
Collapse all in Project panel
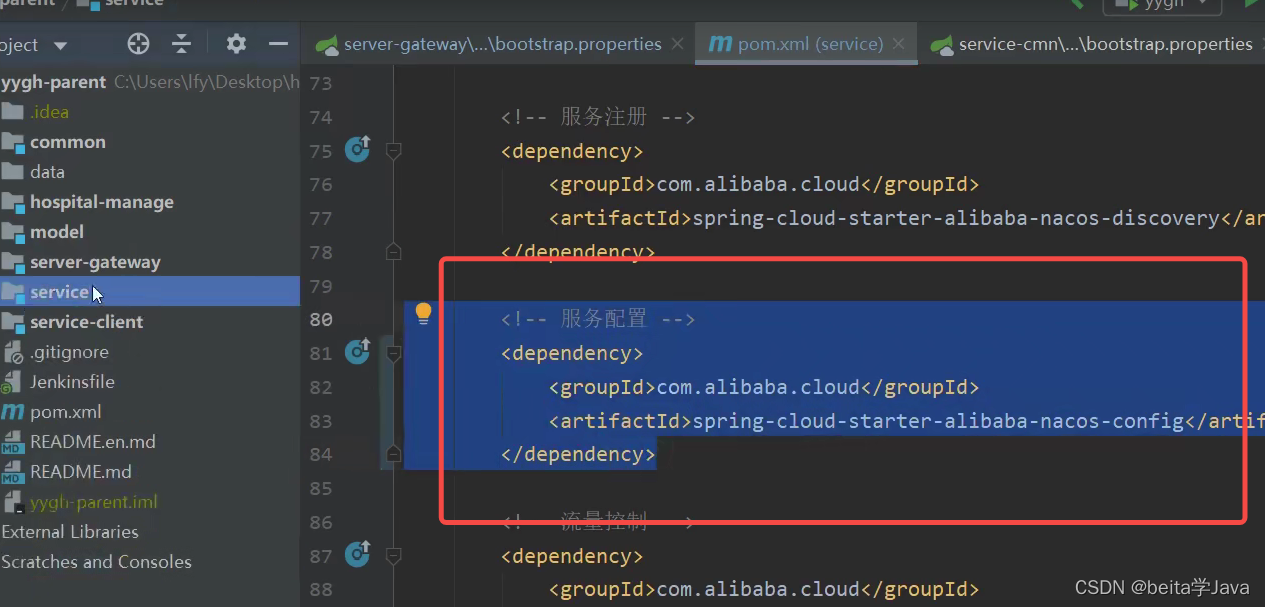pyautogui.click(x=181, y=44)
